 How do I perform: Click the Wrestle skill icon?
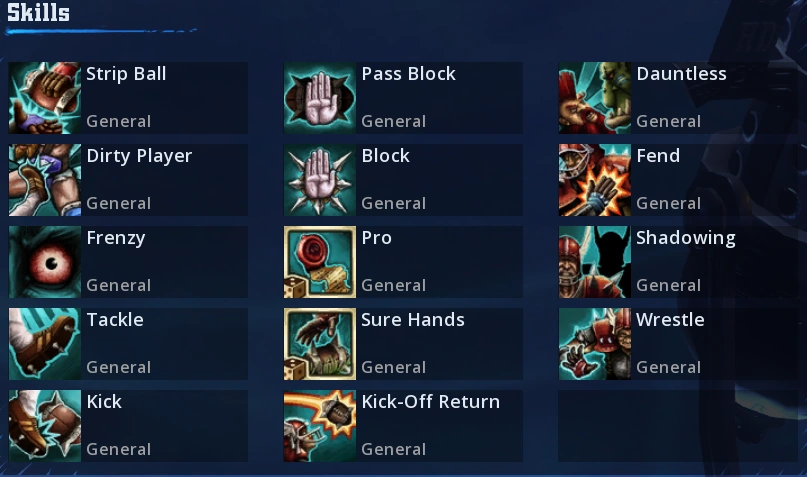click(594, 344)
